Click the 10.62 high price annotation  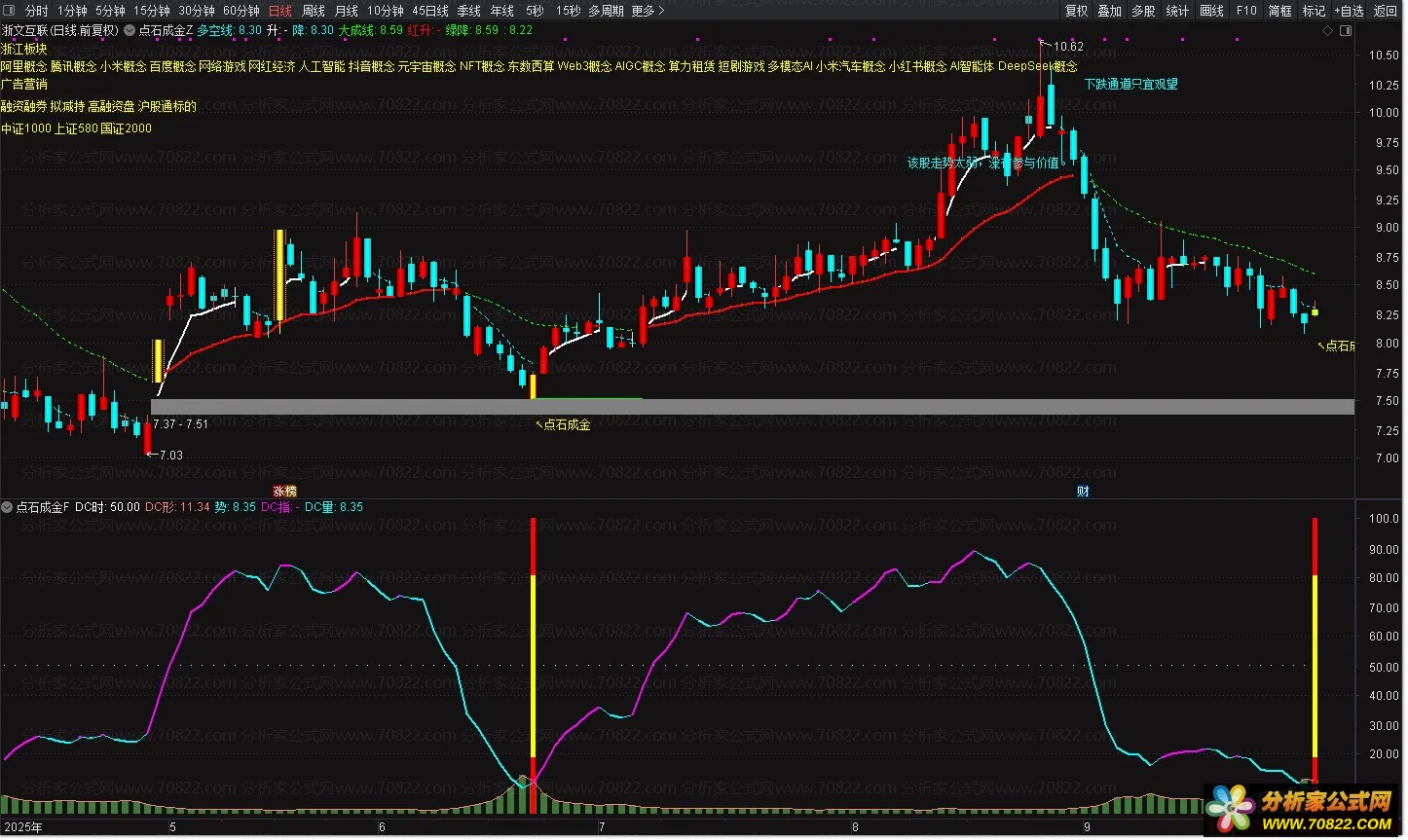tap(1068, 47)
